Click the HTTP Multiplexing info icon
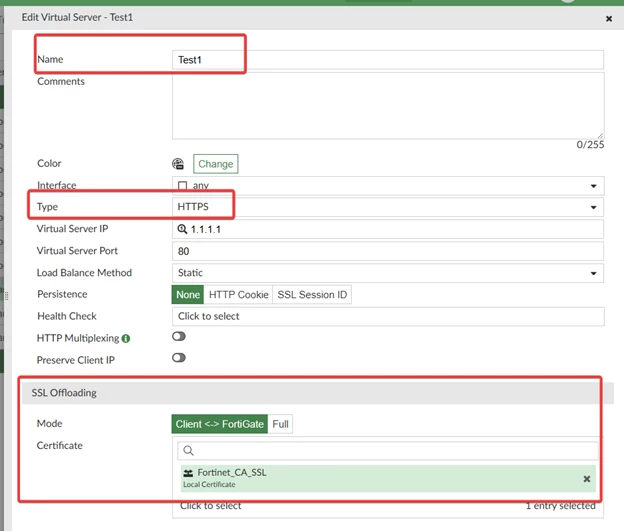The height and width of the screenshot is (531, 624). tap(126, 339)
